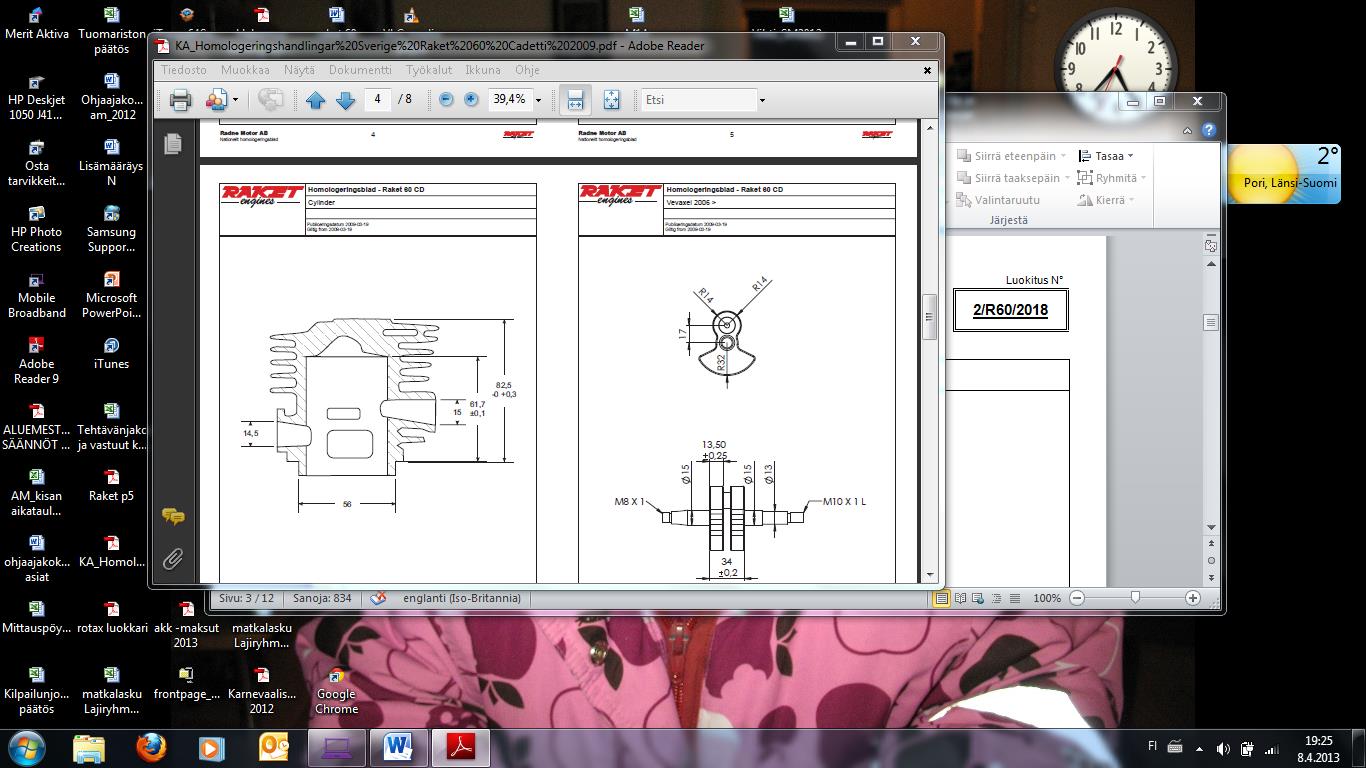This screenshot has width=1366, height=768.
Task: Click the Word zoom slider handle
Action: [1135, 598]
